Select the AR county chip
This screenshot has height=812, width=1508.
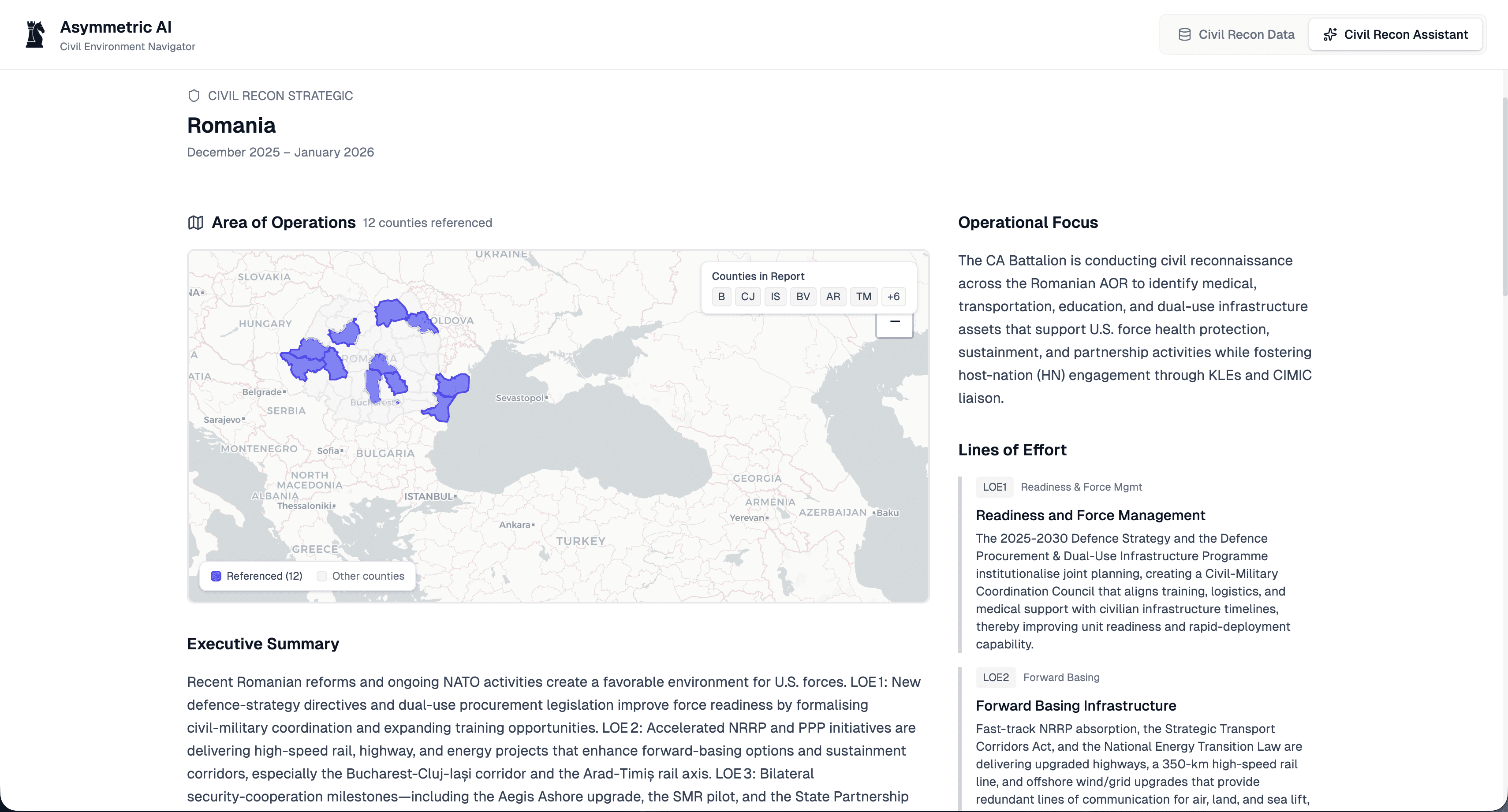click(x=833, y=297)
